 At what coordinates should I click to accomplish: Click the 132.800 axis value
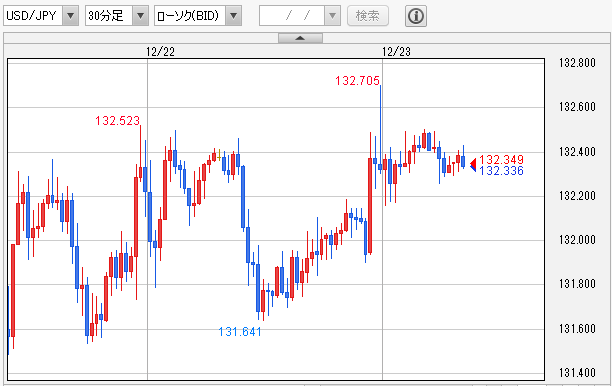tap(577, 62)
